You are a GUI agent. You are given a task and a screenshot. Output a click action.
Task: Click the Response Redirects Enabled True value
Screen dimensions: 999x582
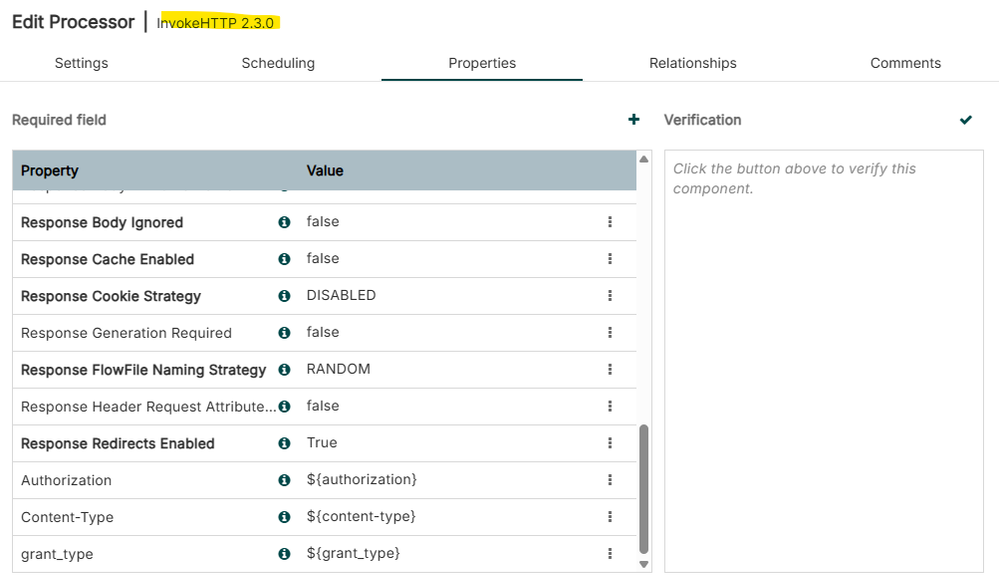click(x=322, y=443)
